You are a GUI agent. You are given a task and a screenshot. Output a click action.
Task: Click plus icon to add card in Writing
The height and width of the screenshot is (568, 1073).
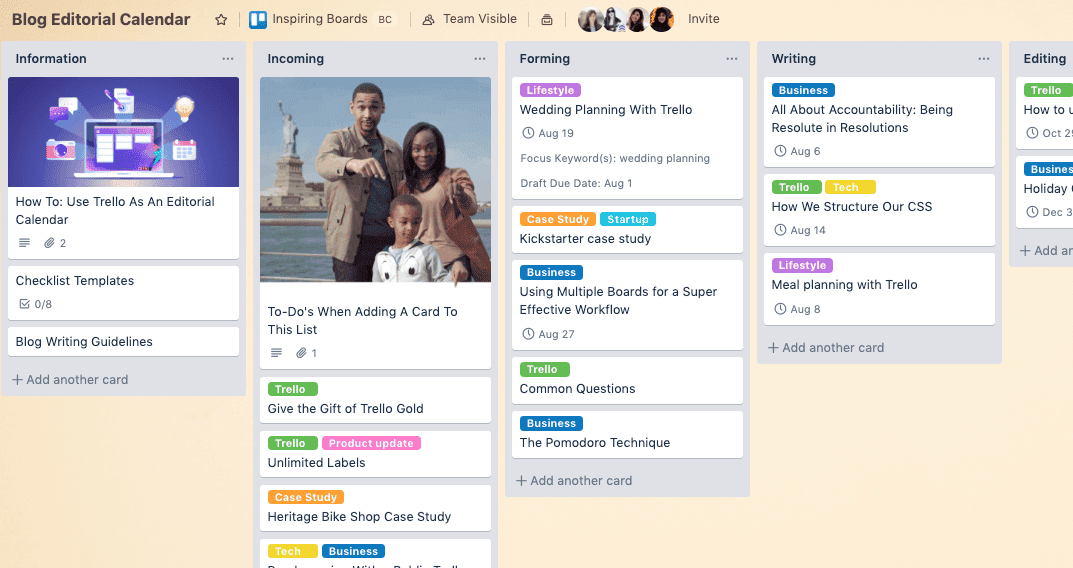tap(773, 348)
